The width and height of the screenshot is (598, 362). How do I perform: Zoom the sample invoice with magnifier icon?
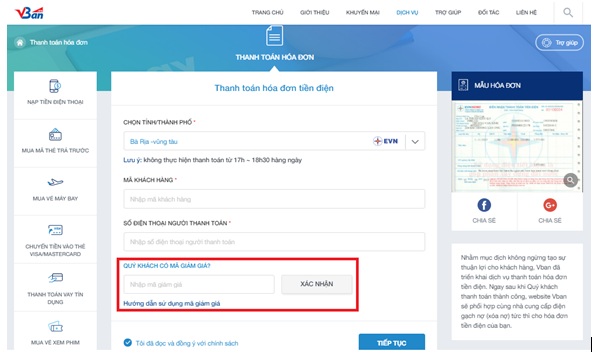coord(571,180)
